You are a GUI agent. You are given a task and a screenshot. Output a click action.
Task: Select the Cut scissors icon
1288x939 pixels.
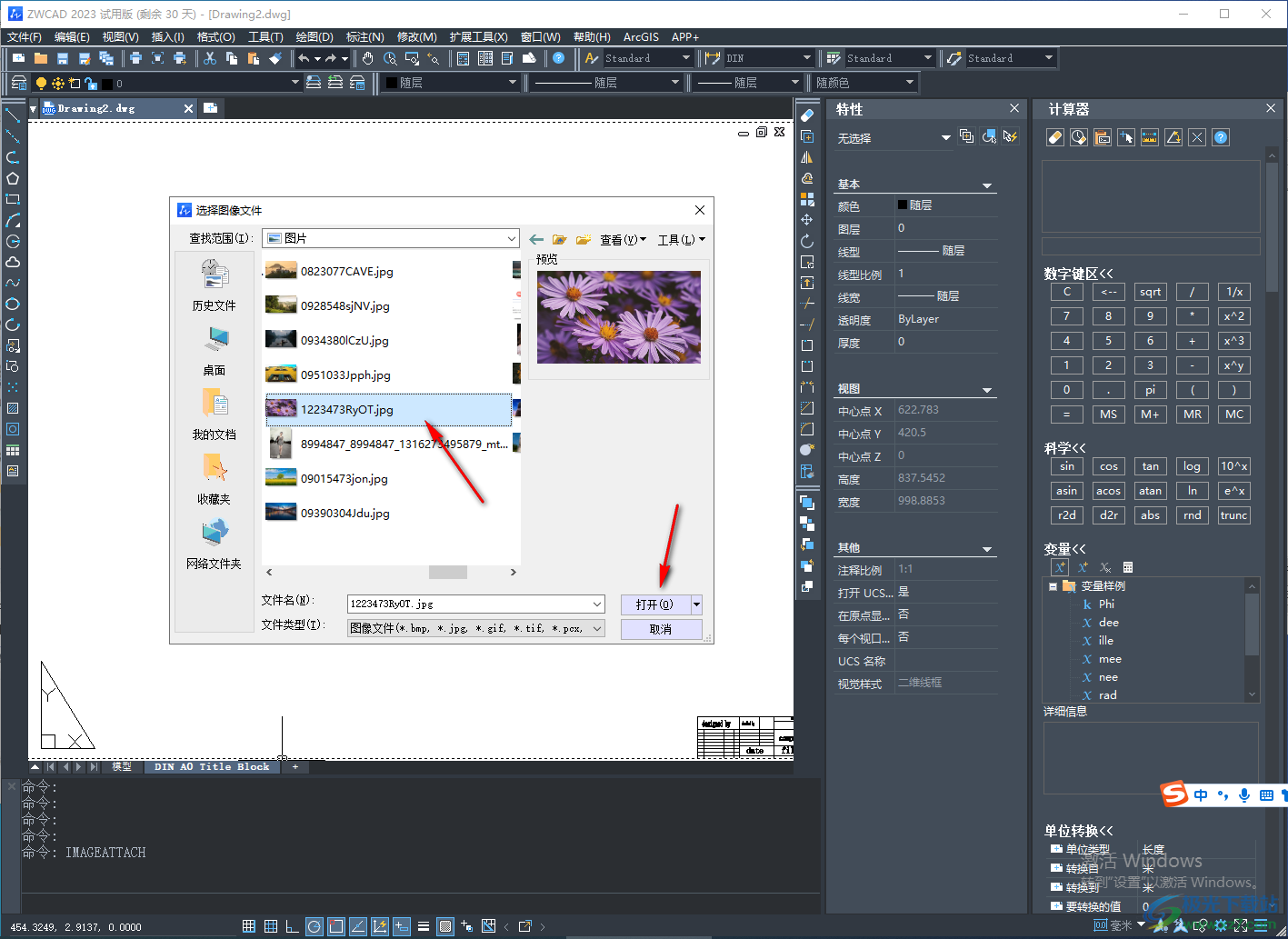210,58
